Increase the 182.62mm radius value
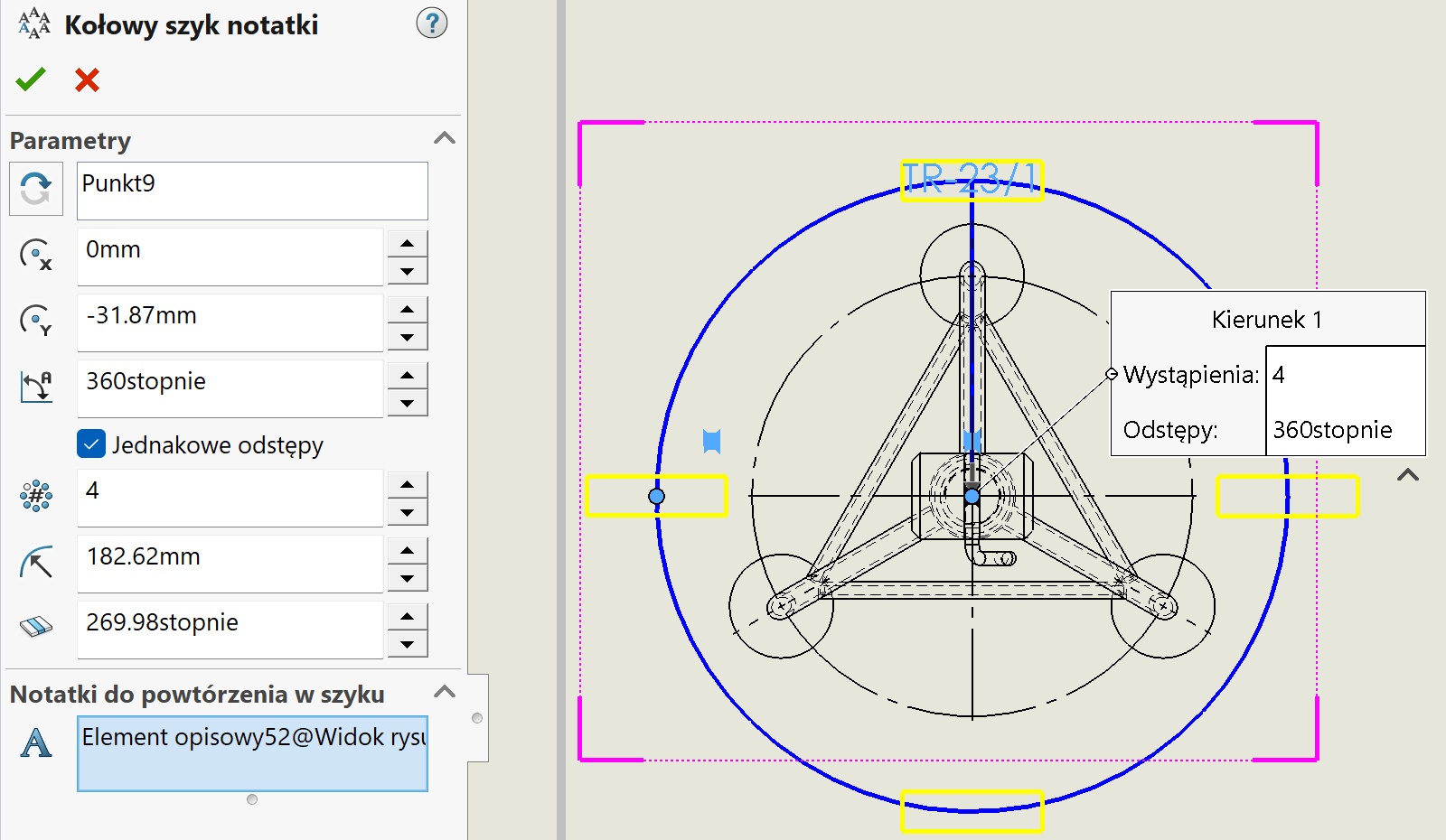The width and height of the screenshot is (1446, 840). [x=408, y=550]
